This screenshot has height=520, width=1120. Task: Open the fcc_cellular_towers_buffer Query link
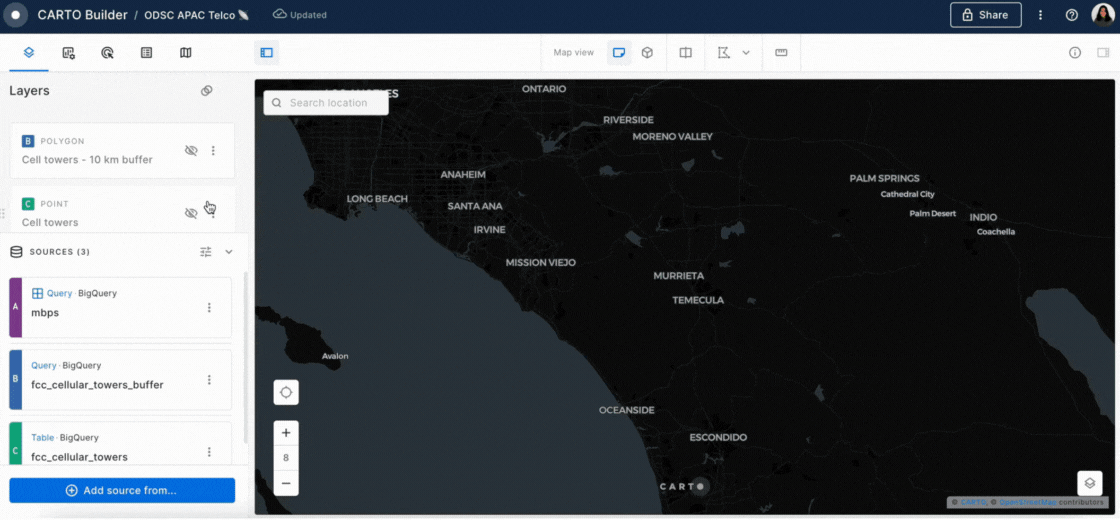pyautogui.click(x=44, y=365)
